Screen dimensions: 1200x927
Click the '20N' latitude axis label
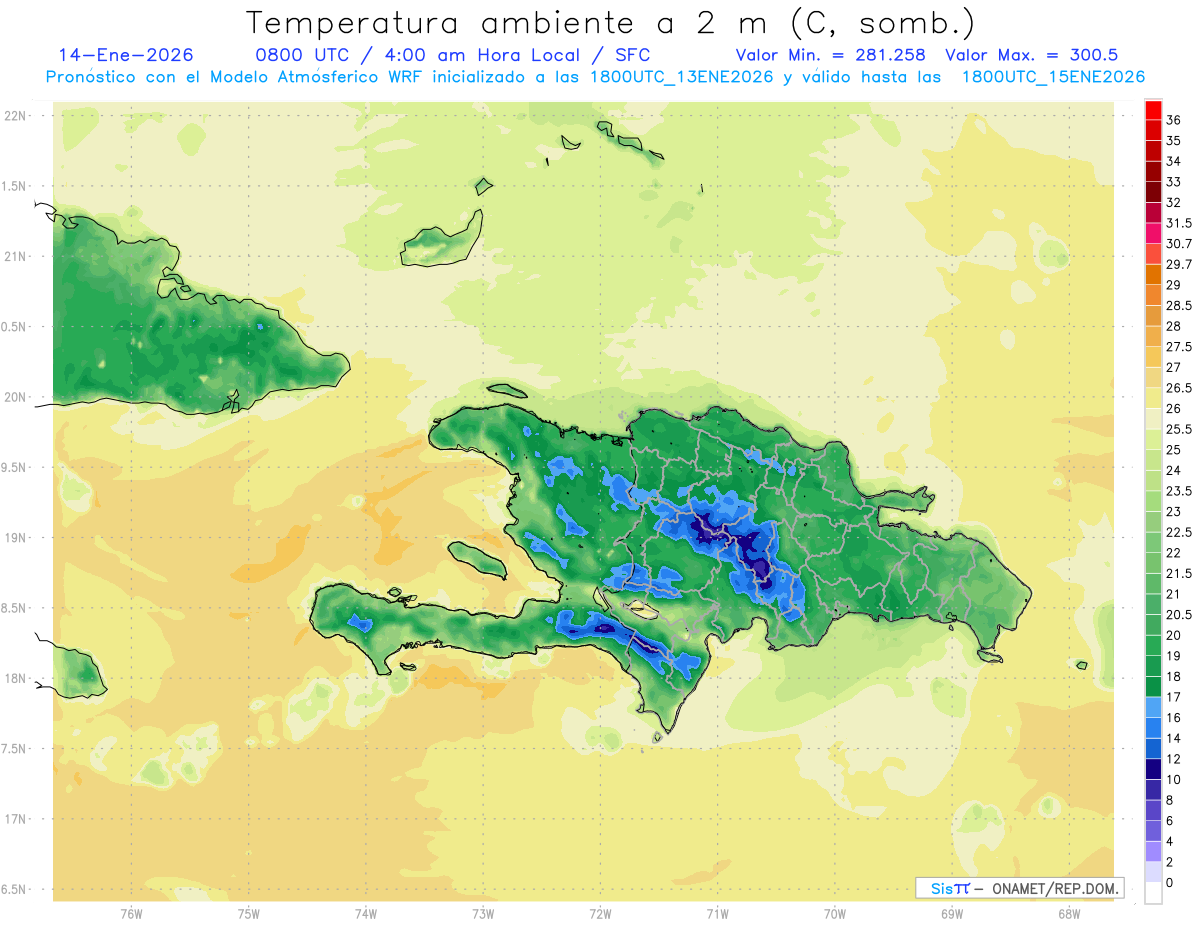(15, 397)
